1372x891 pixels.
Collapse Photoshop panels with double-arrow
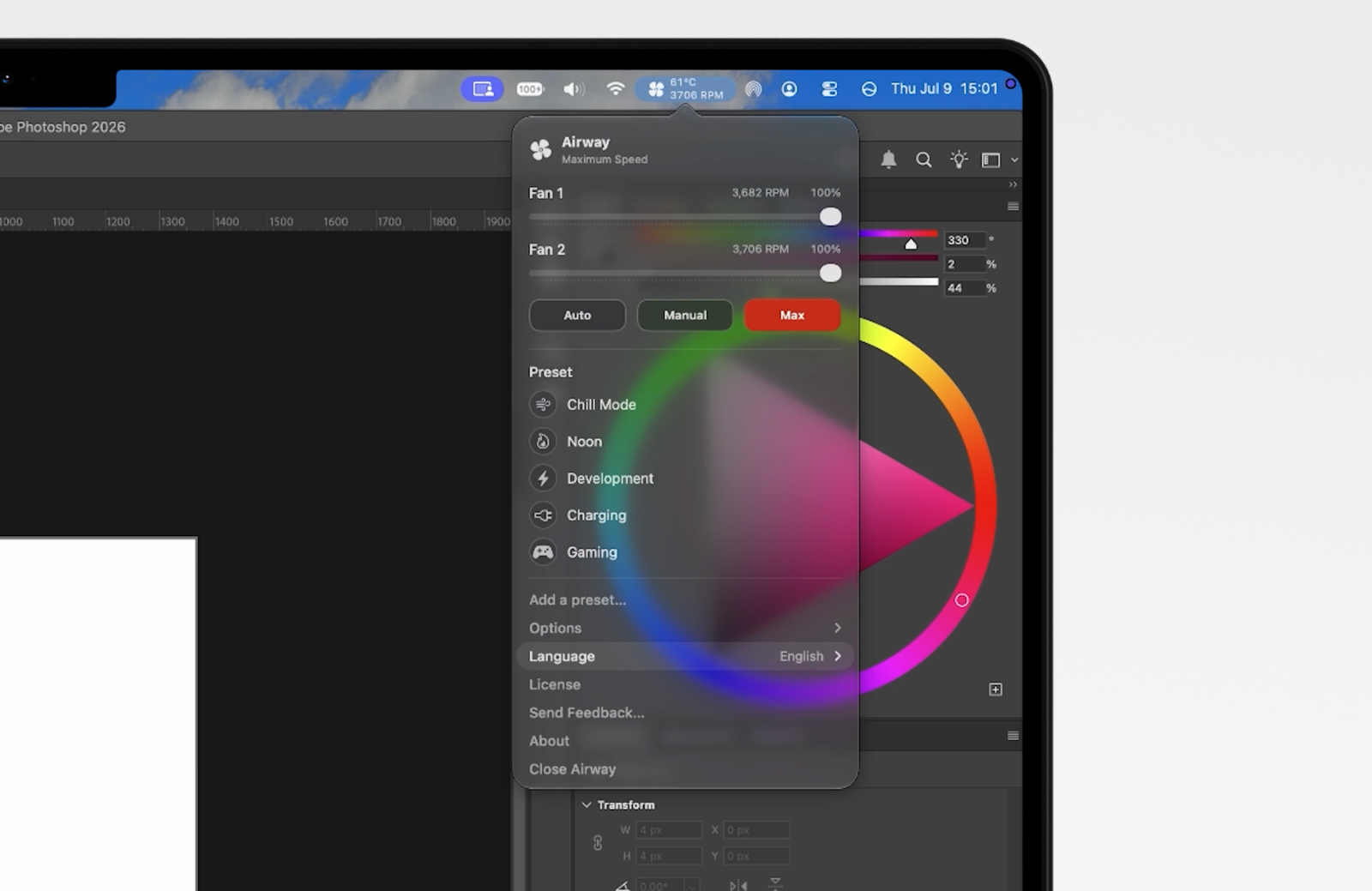pyautogui.click(x=1013, y=184)
